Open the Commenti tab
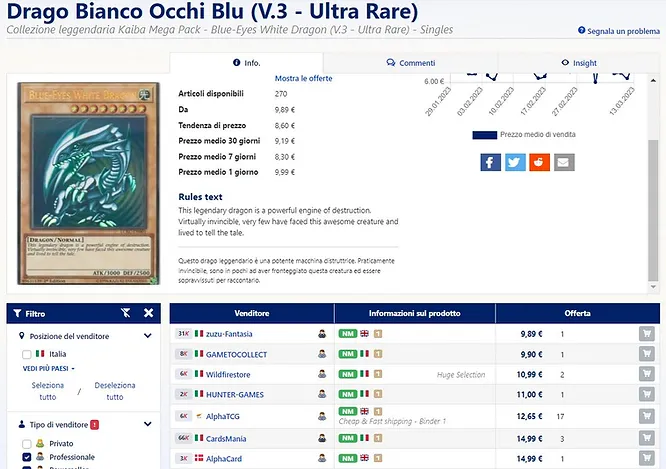Image resolution: width=666 pixels, height=469 pixels. 411,63
